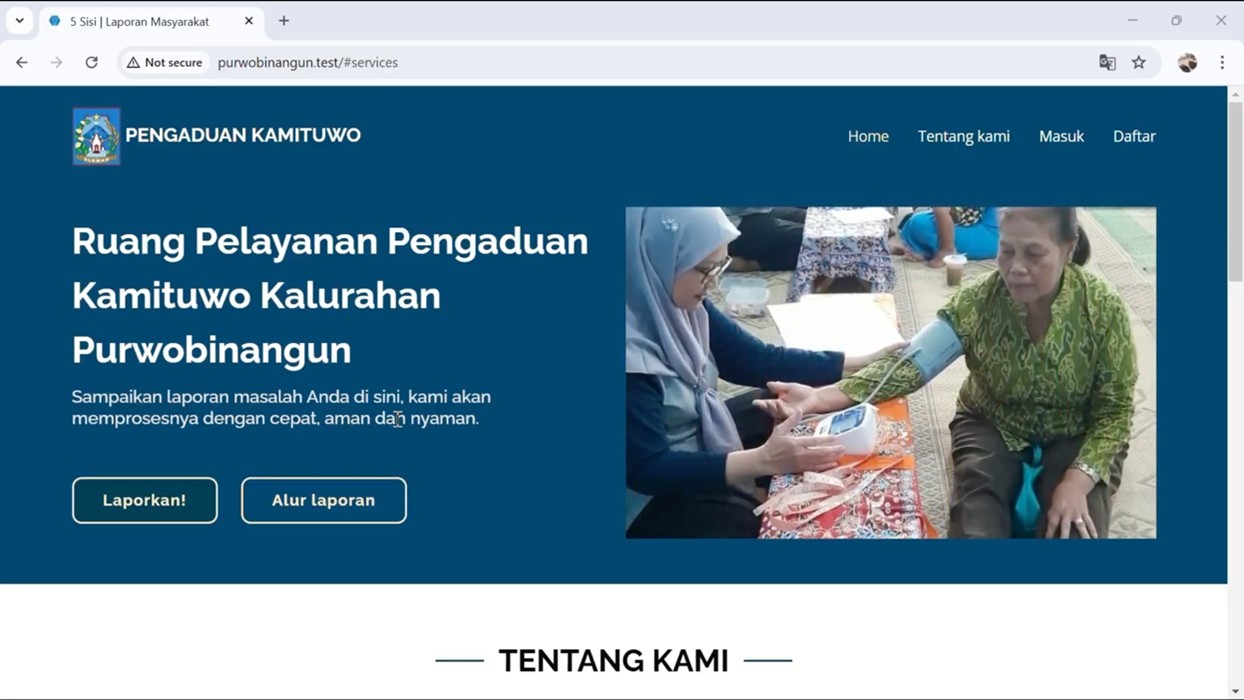This screenshot has height=700, width=1244.
Task: Open a new tab with plus button
Action: (284, 21)
